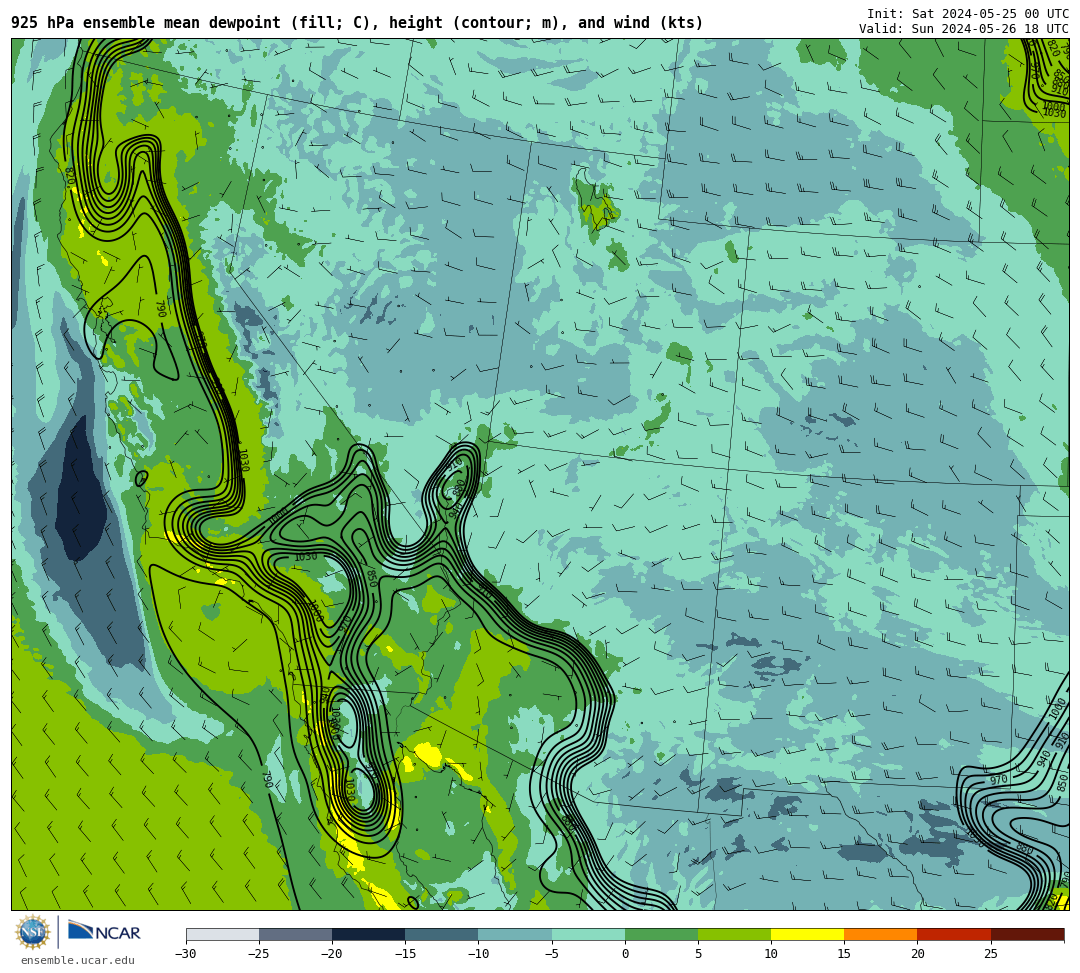This screenshot has height=973, width=1080.
Task: Click the -5 to 0 mint green swatch
Action: point(588,934)
